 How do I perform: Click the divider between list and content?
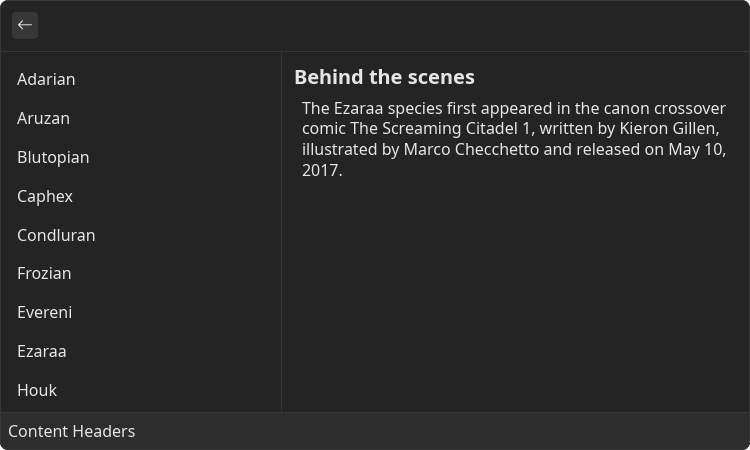(281, 232)
